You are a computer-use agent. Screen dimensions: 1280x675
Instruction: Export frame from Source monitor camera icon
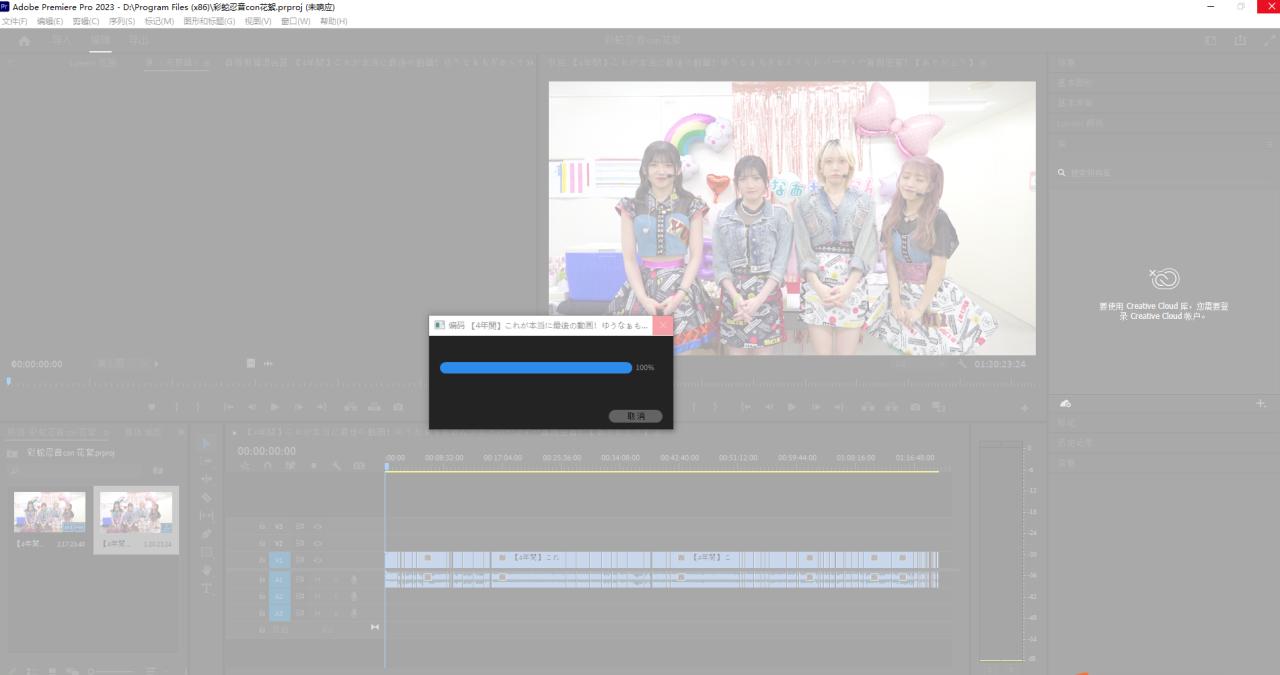[398, 407]
